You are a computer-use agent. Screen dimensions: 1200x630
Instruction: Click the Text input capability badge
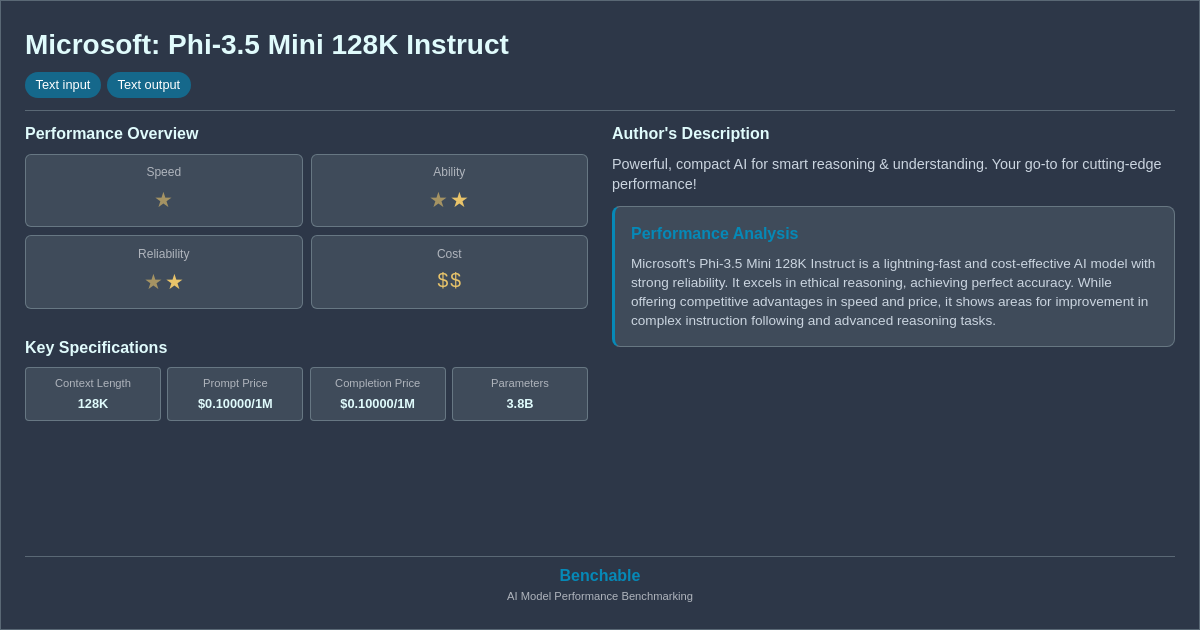[63, 85]
